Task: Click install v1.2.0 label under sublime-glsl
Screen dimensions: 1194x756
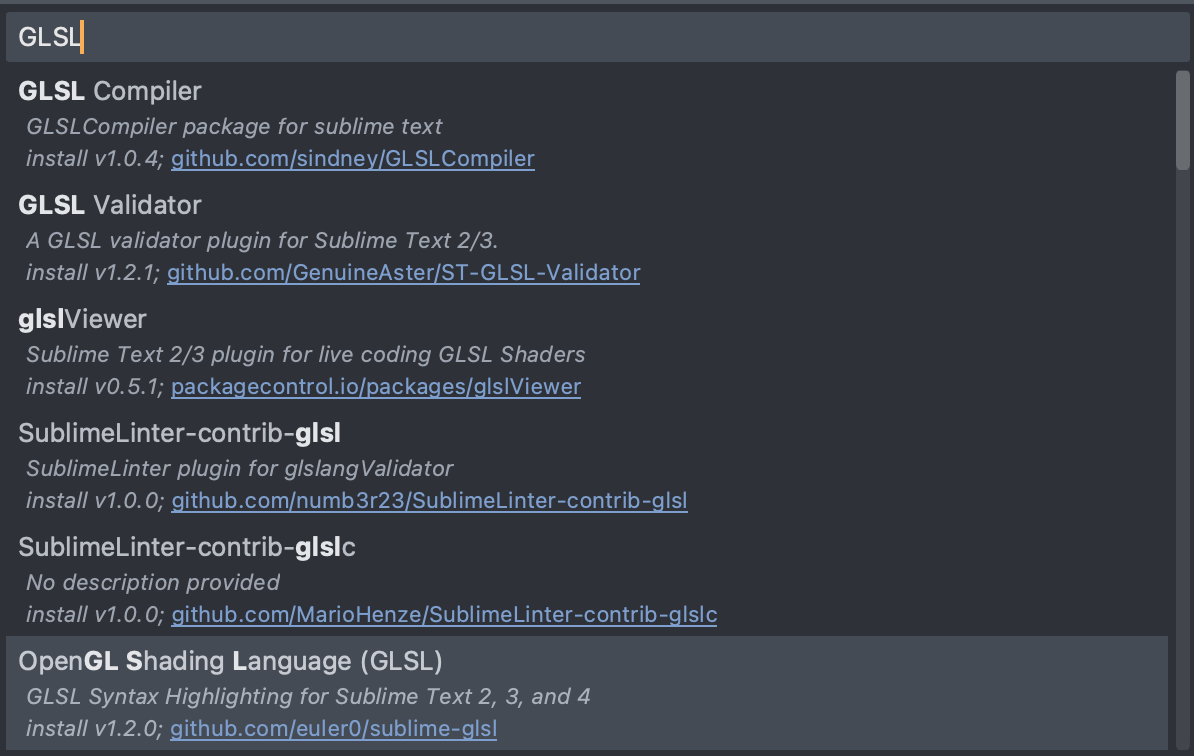Action: [94, 728]
